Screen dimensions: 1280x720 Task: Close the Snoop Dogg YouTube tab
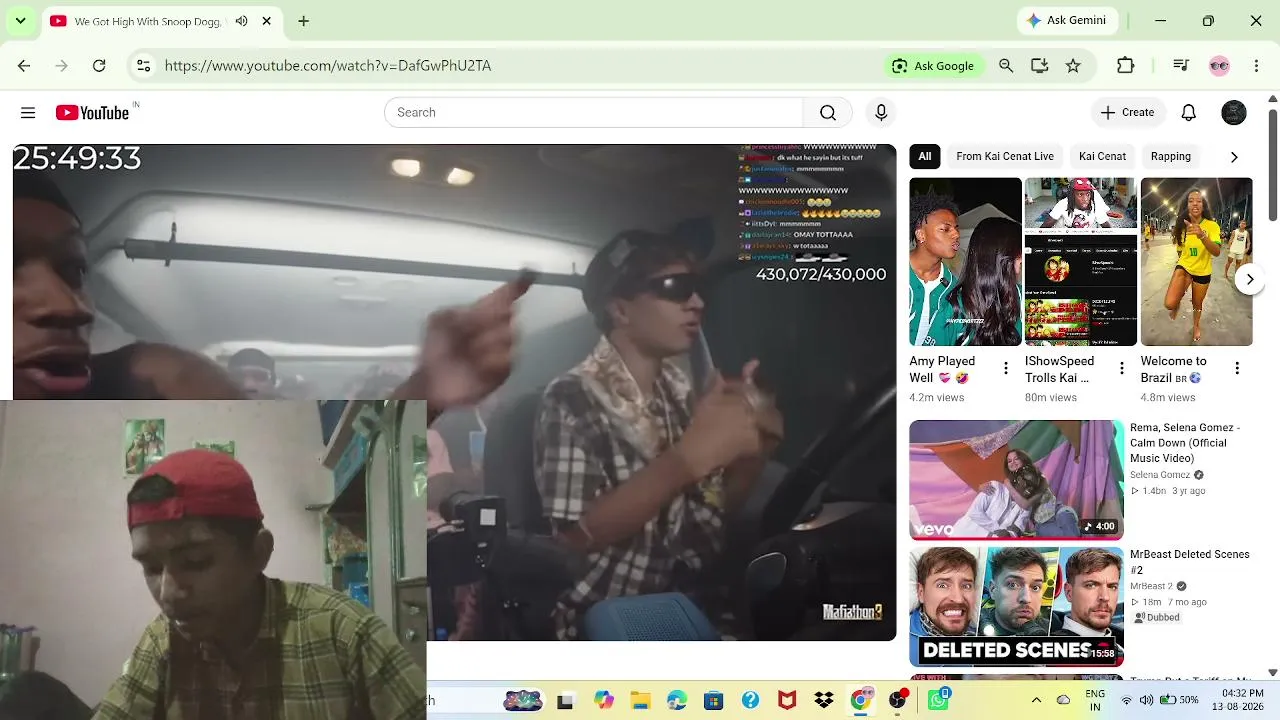[267, 21]
